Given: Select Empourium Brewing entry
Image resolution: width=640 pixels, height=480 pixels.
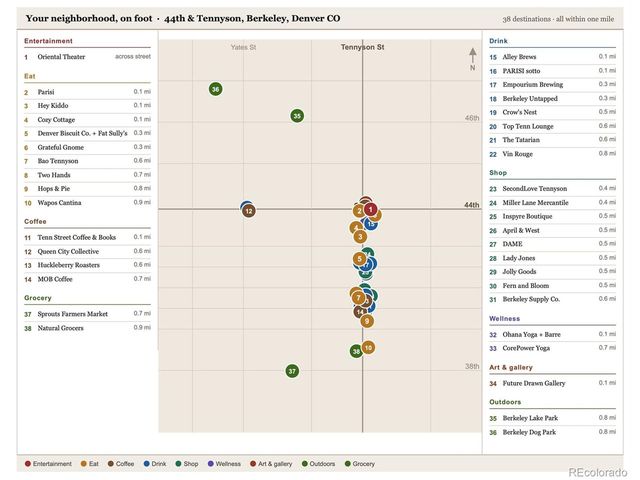Looking at the screenshot, I should pyautogui.click(x=553, y=85).
